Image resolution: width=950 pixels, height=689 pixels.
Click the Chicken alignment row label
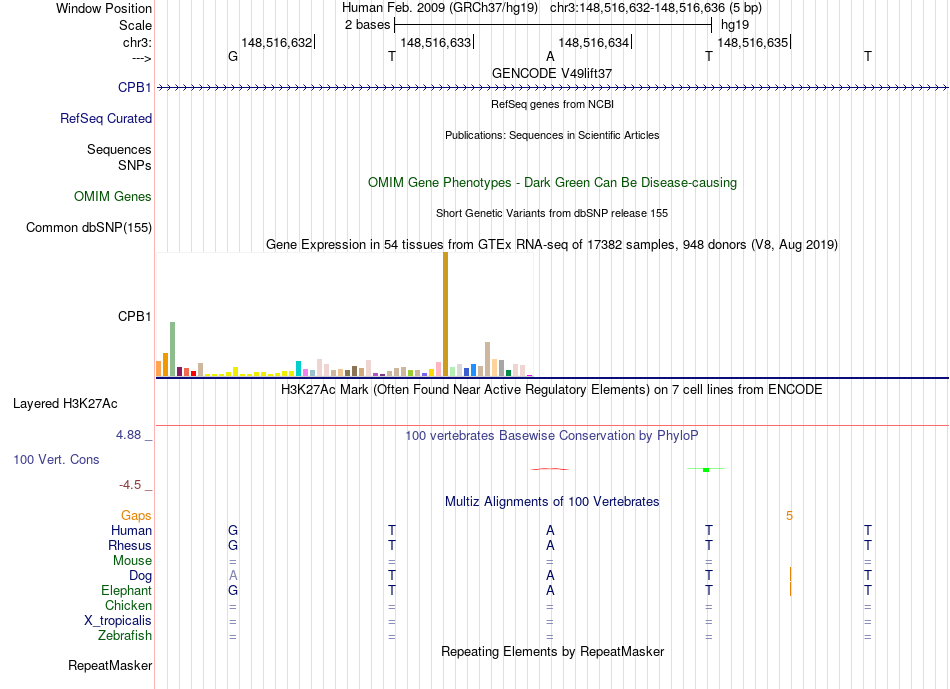pyautogui.click(x=128, y=605)
